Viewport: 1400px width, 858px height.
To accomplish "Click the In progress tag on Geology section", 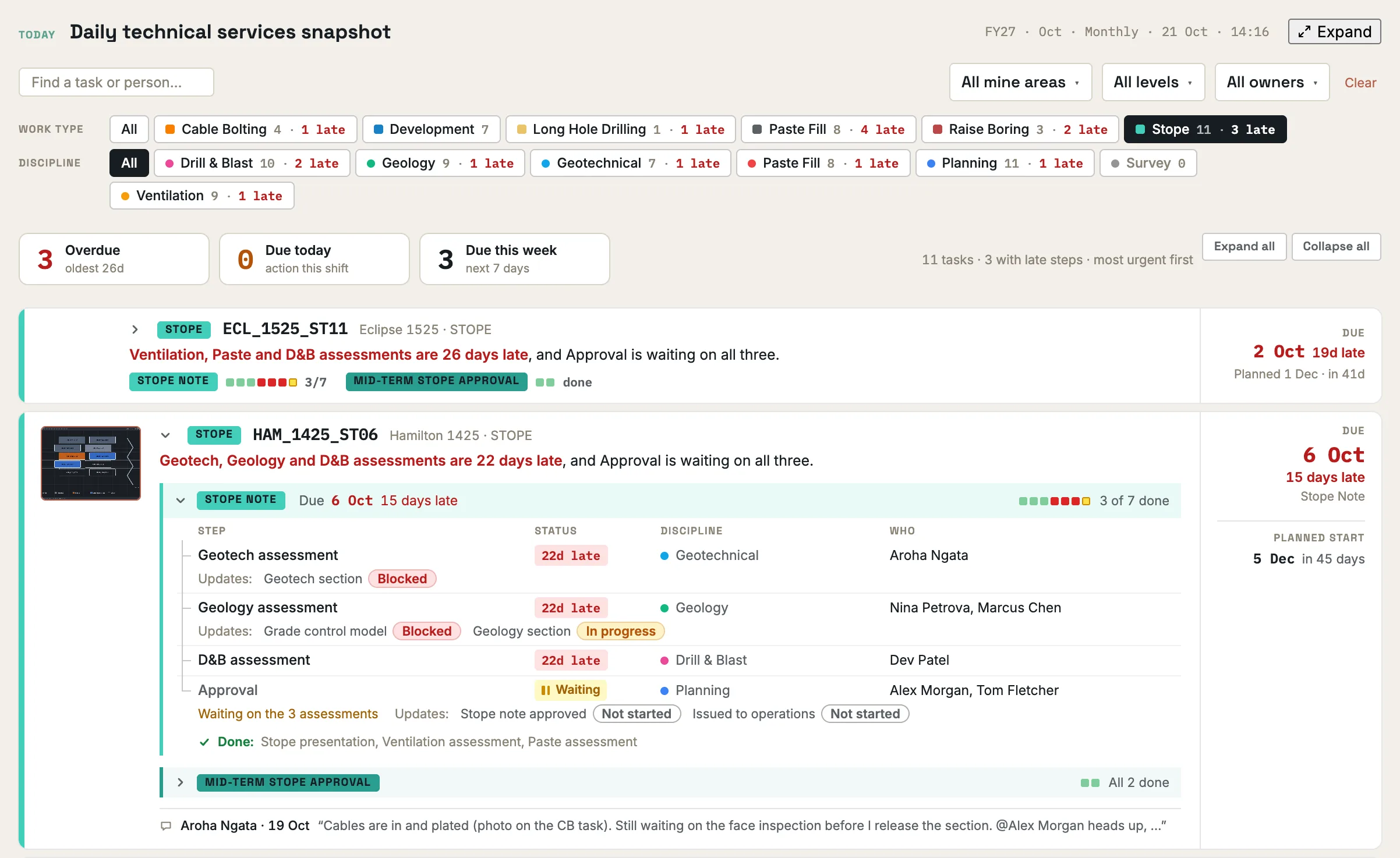I will pos(620,631).
